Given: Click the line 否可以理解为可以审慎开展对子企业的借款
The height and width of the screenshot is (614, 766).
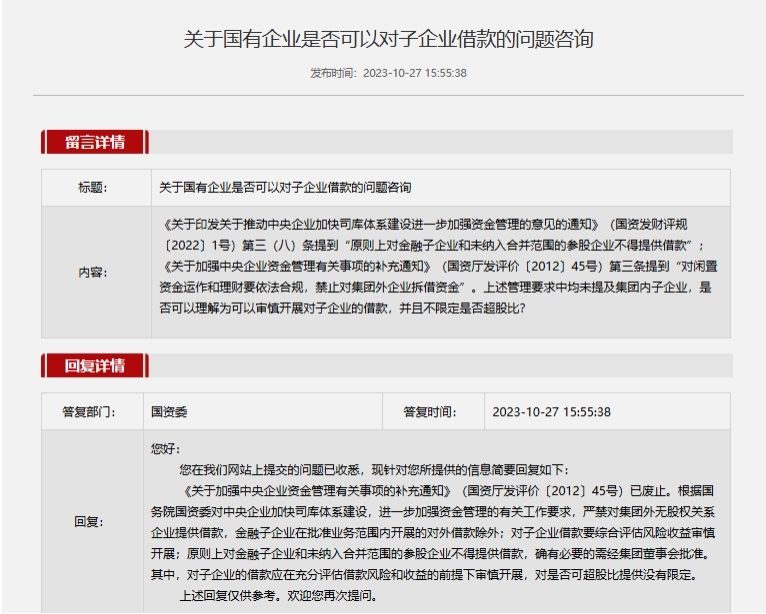Looking at the screenshot, I should tap(342, 308).
